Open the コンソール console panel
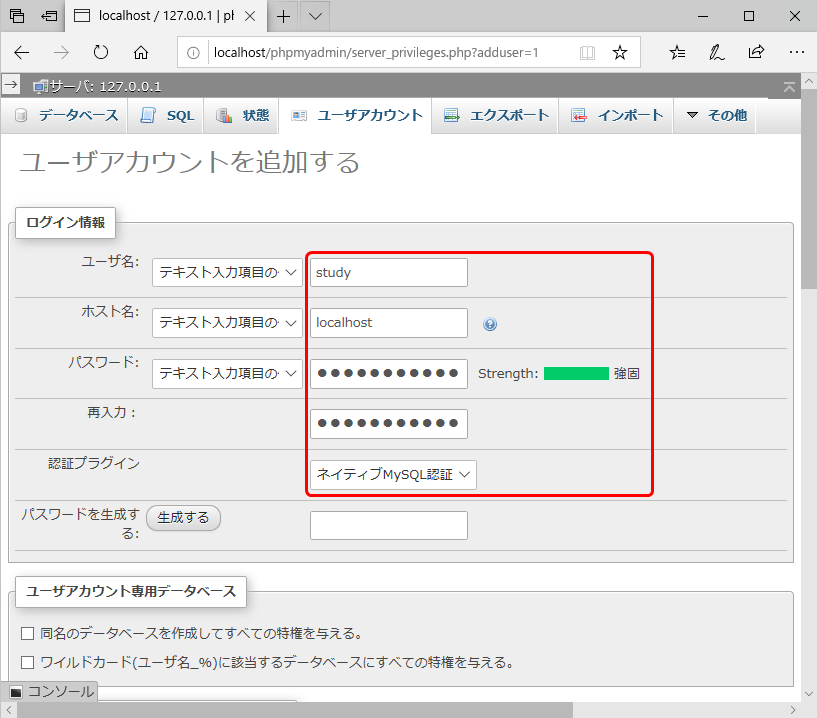Screen dimensions: 817x718 [52, 691]
